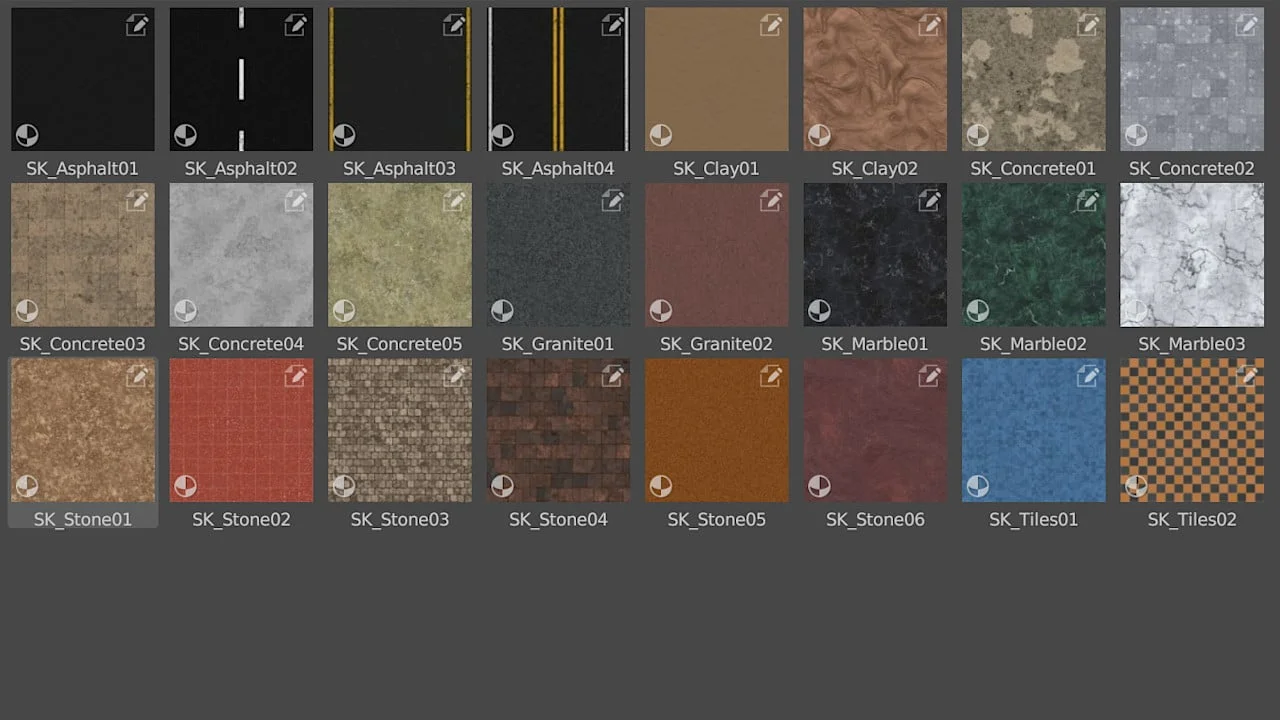Viewport: 1280px width, 720px height.
Task: Select the red SK_Stone02 tile texture
Action: pos(241,430)
